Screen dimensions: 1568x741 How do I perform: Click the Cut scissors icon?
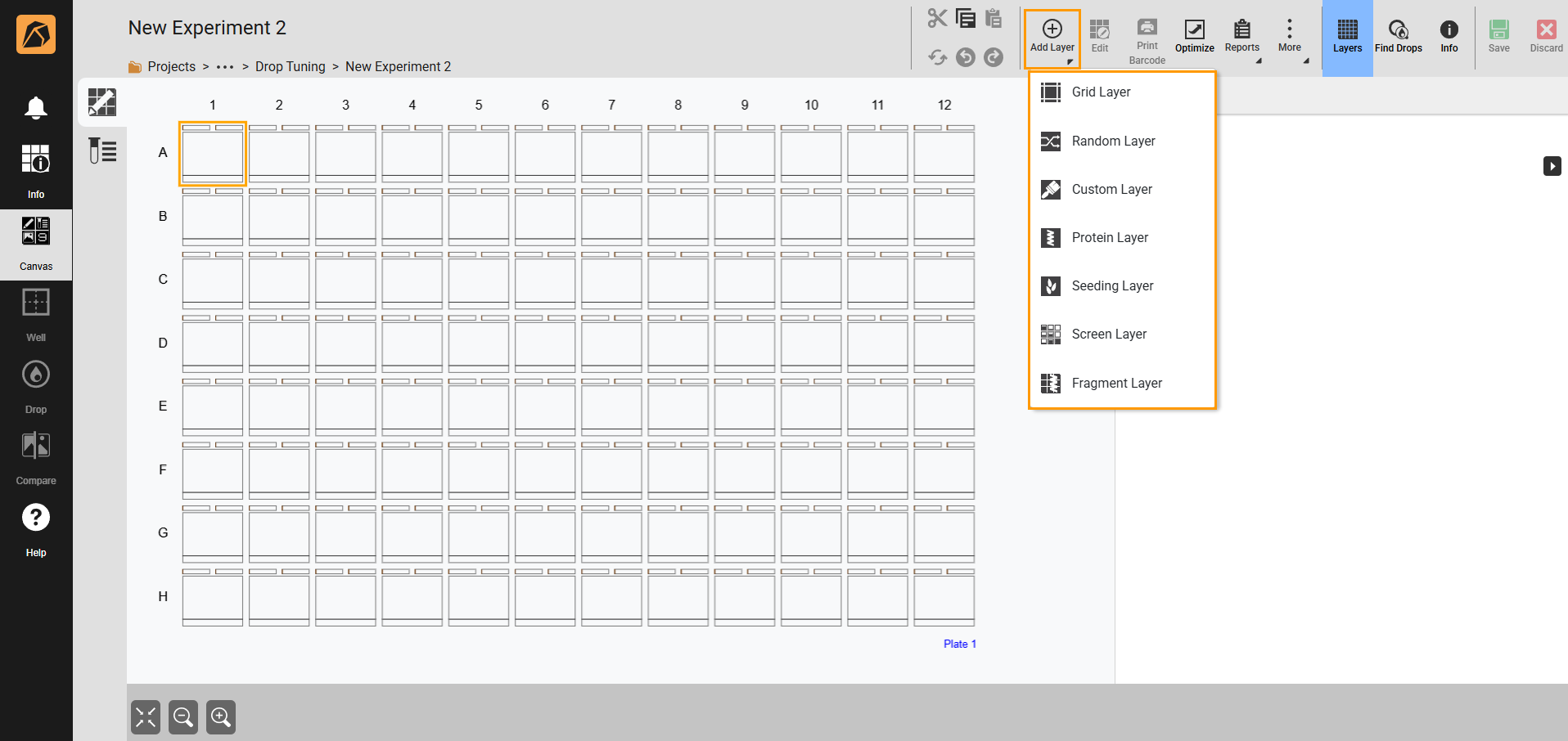tap(937, 18)
